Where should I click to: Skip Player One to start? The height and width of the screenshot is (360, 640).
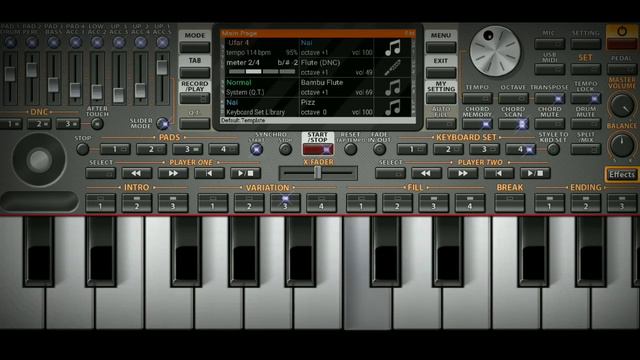point(209,173)
